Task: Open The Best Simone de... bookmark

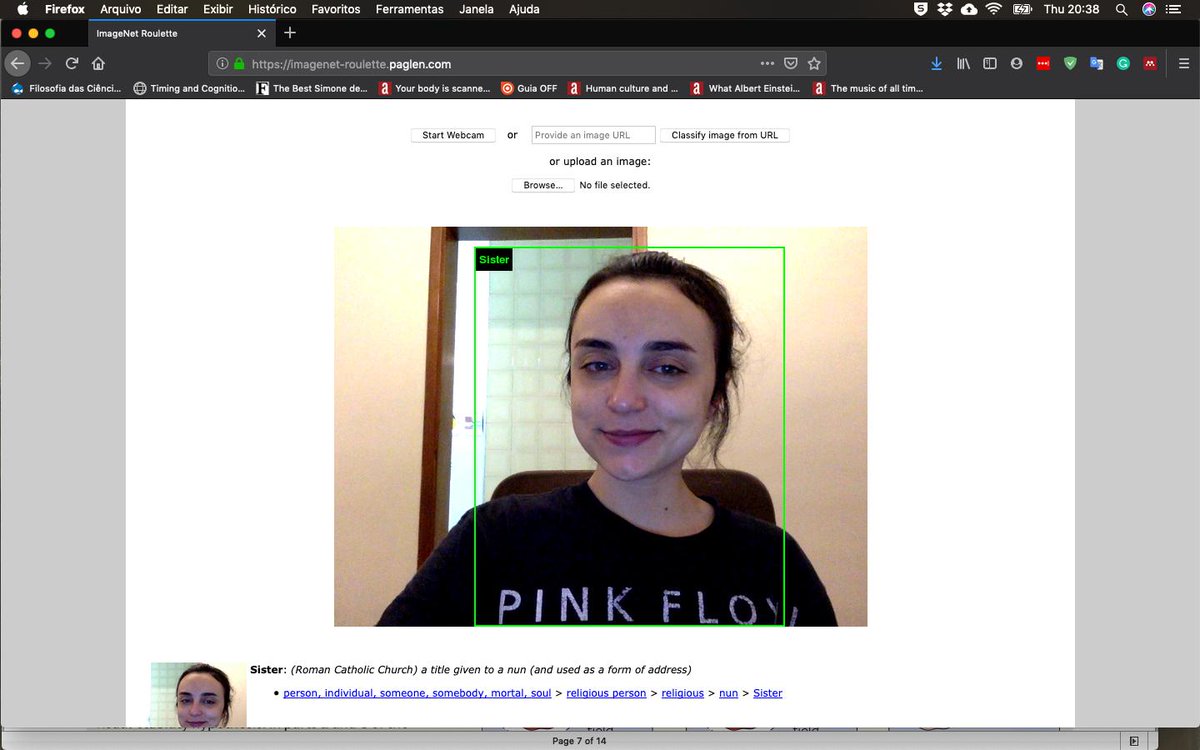Action: 312,88
